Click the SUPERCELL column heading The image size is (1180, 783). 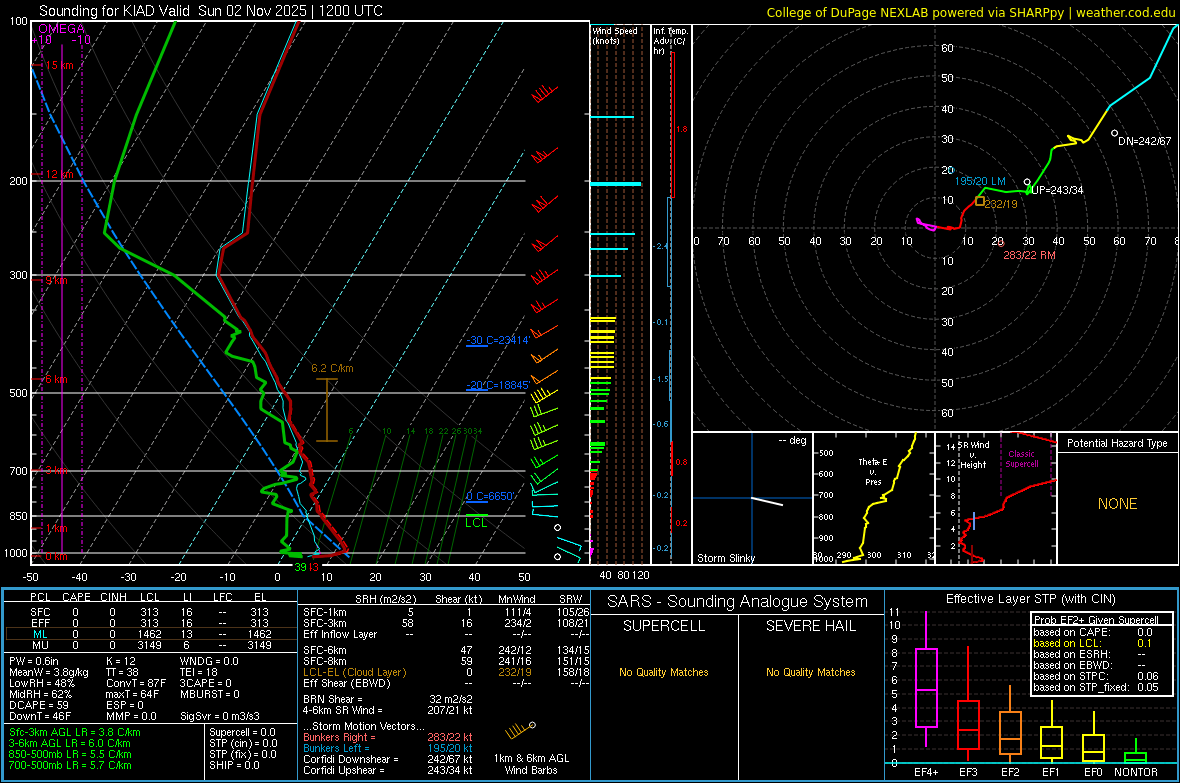(664, 626)
